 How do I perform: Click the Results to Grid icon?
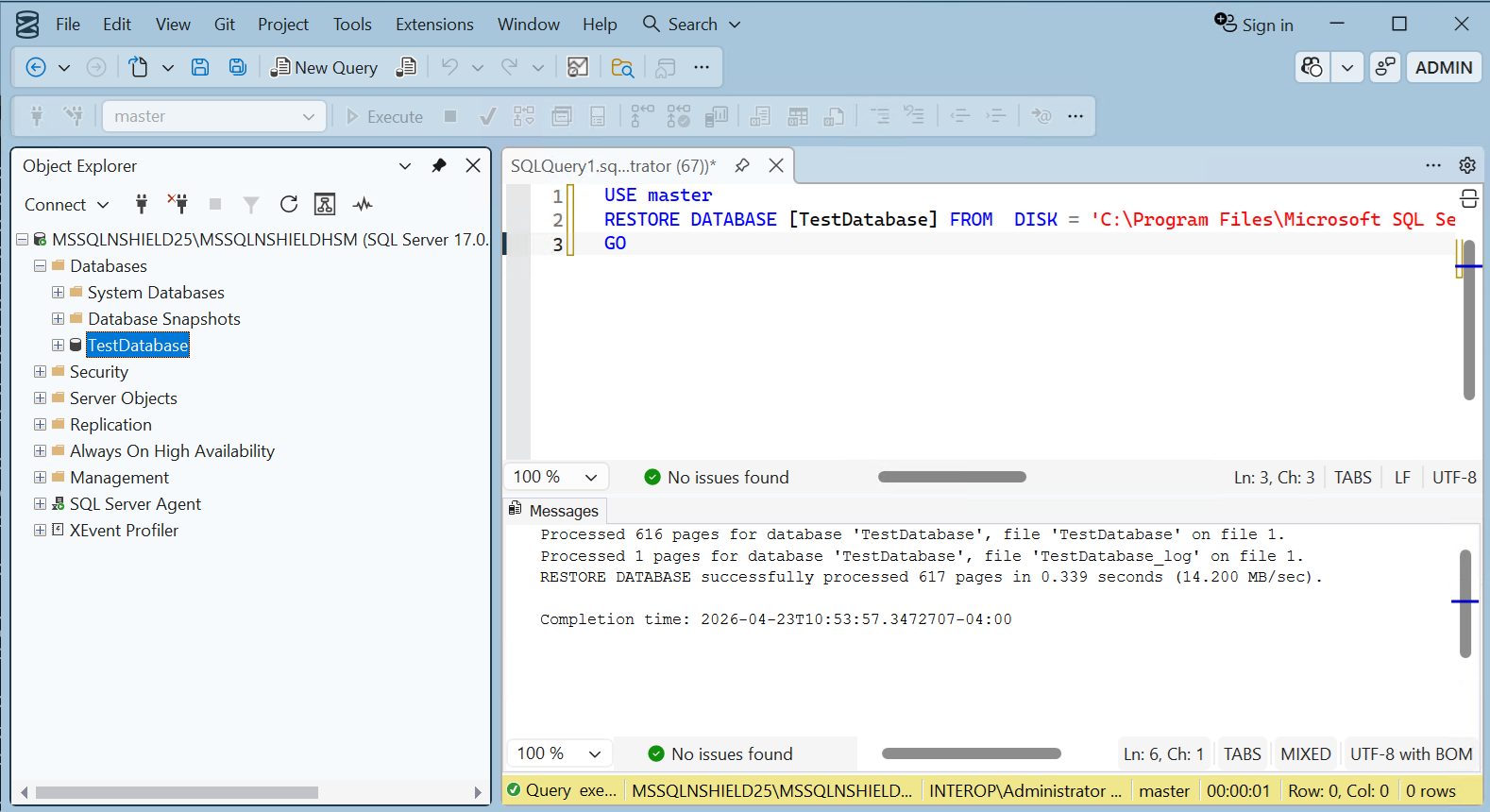pos(798,116)
